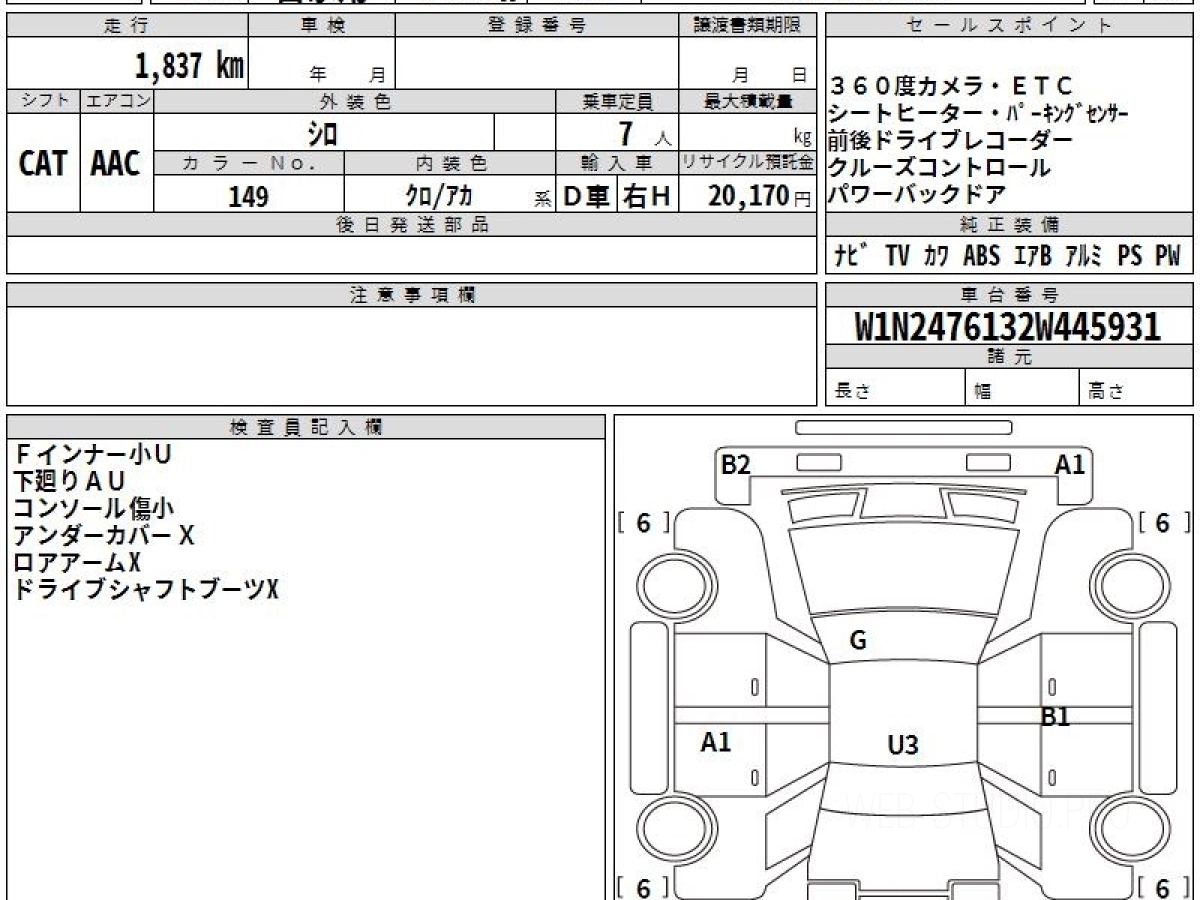Click the B1 mark on the car diagram

click(x=1056, y=716)
